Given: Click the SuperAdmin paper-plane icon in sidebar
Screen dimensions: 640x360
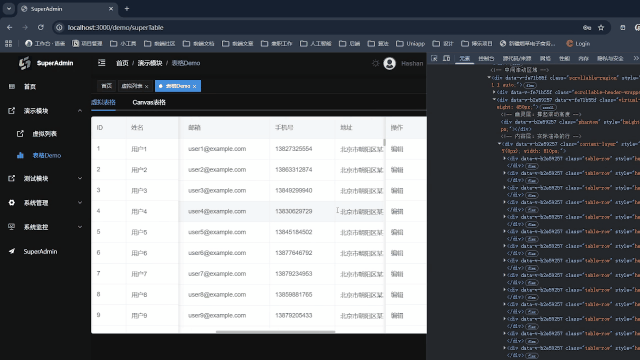Looking at the screenshot, I should coord(11,251).
